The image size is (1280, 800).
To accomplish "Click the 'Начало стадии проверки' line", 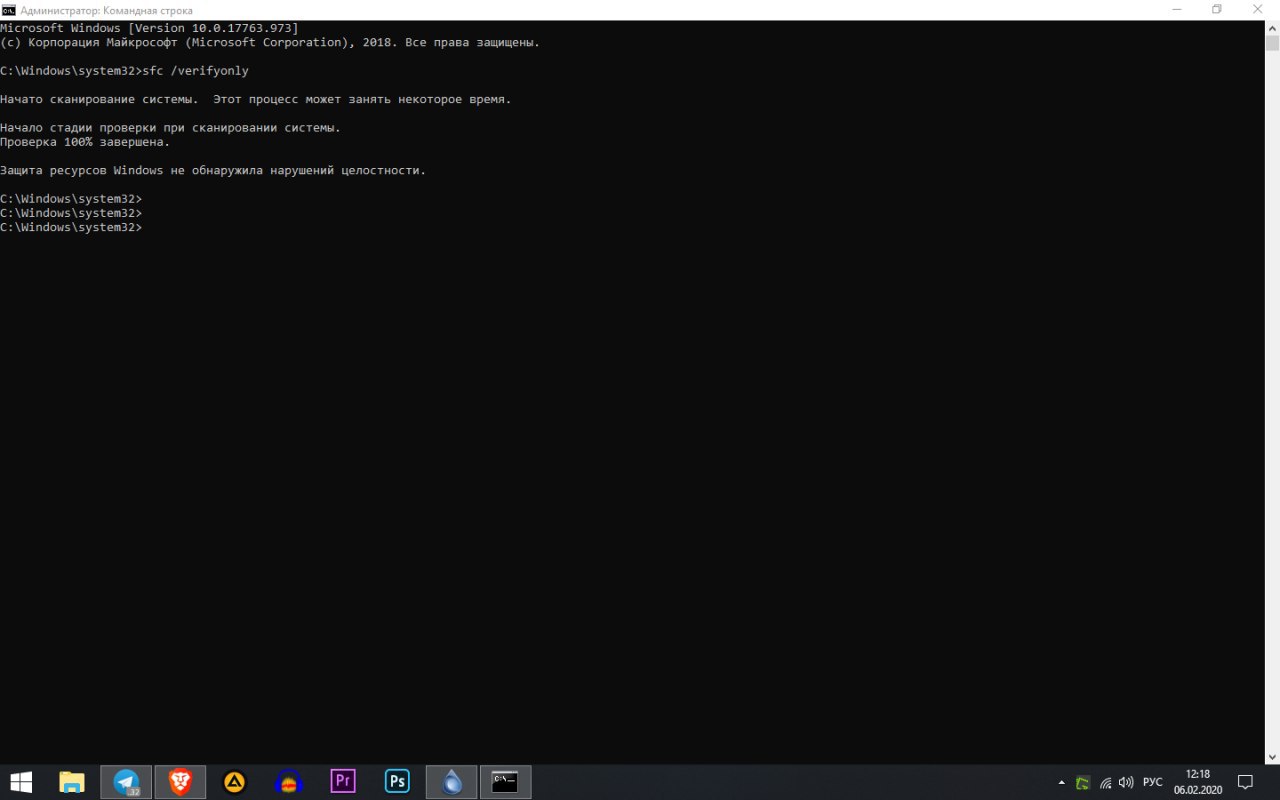I will point(170,128).
